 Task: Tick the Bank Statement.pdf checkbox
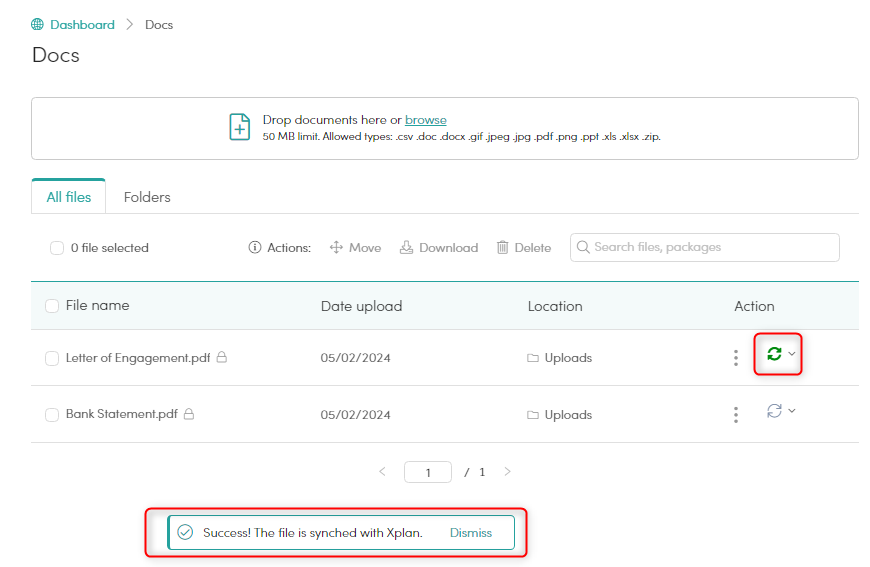click(52, 415)
